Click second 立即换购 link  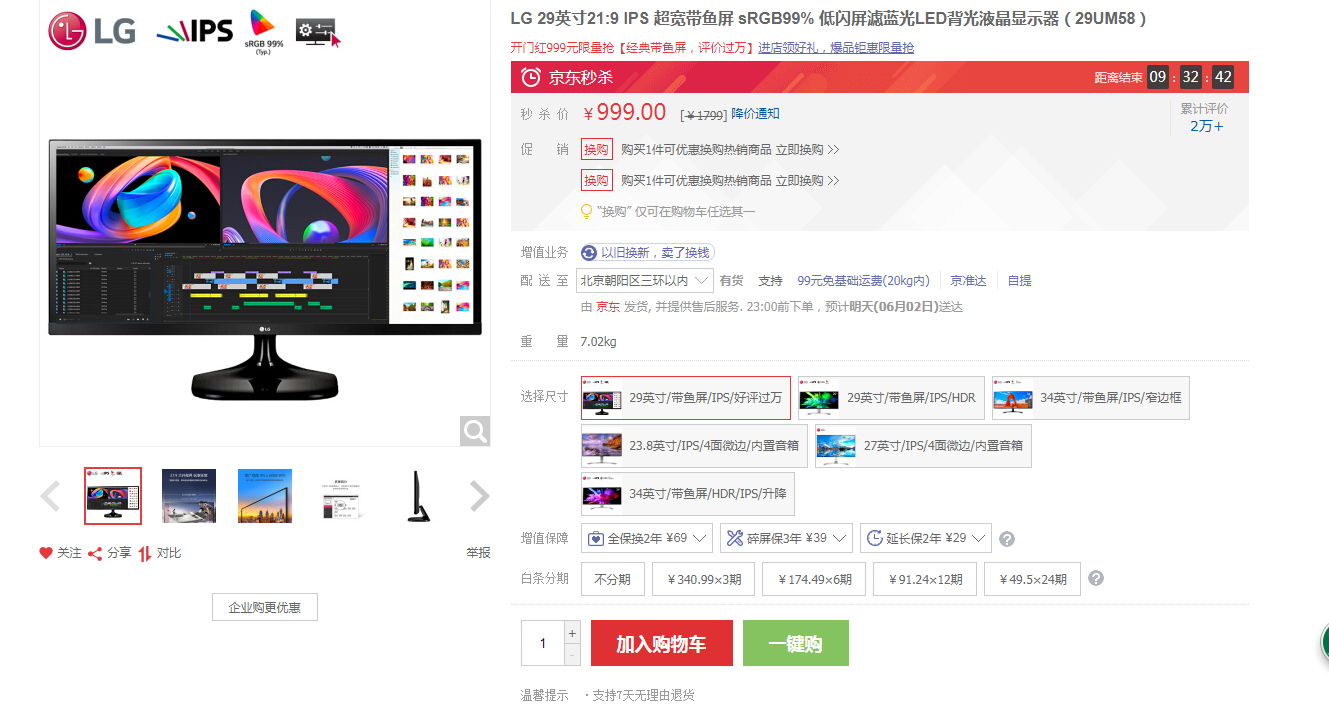807,181
